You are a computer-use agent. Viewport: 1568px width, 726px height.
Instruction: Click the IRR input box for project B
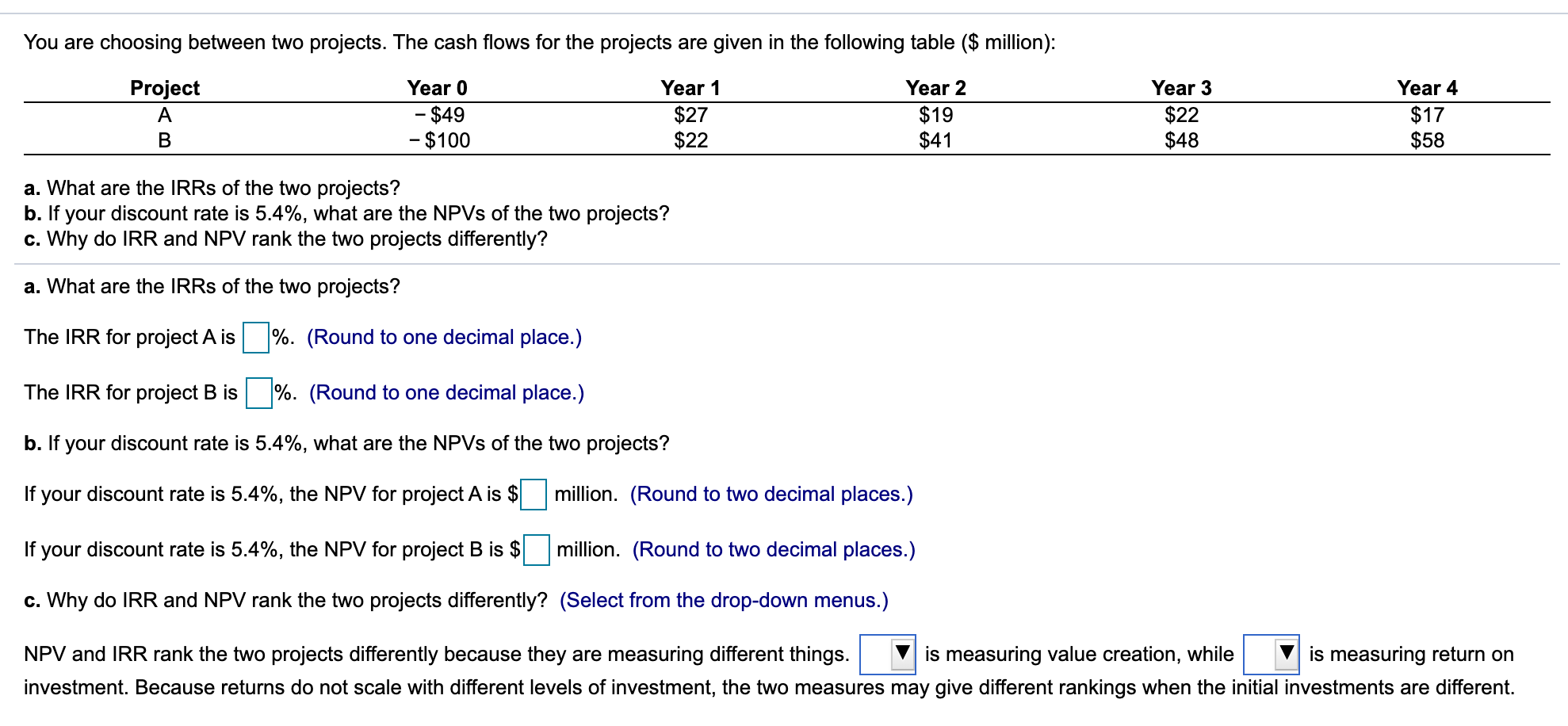(x=260, y=392)
